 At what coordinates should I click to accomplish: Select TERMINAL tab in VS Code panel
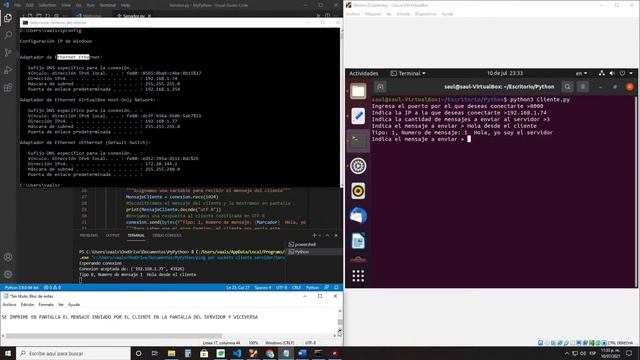pos(136,236)
